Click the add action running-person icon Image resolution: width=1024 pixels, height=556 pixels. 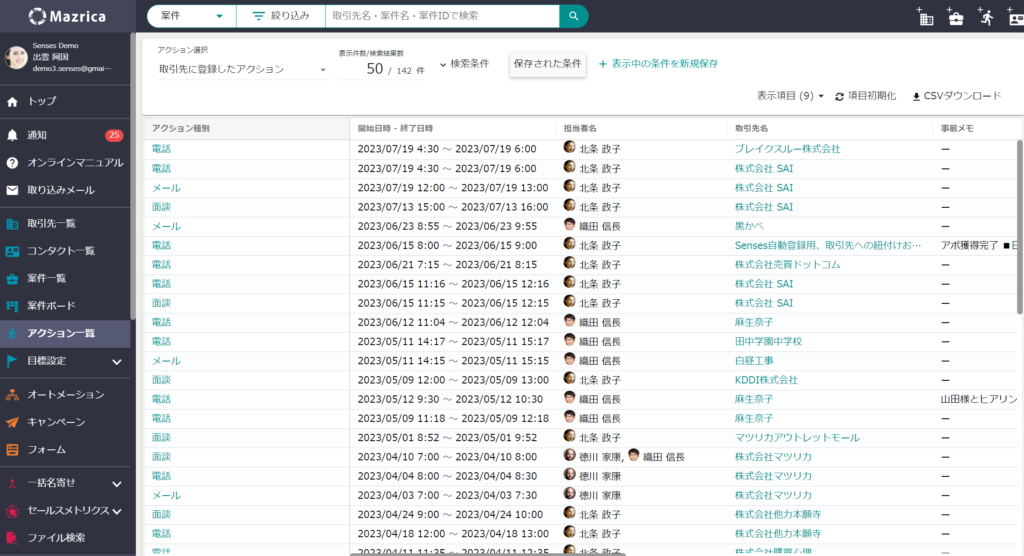986,17
